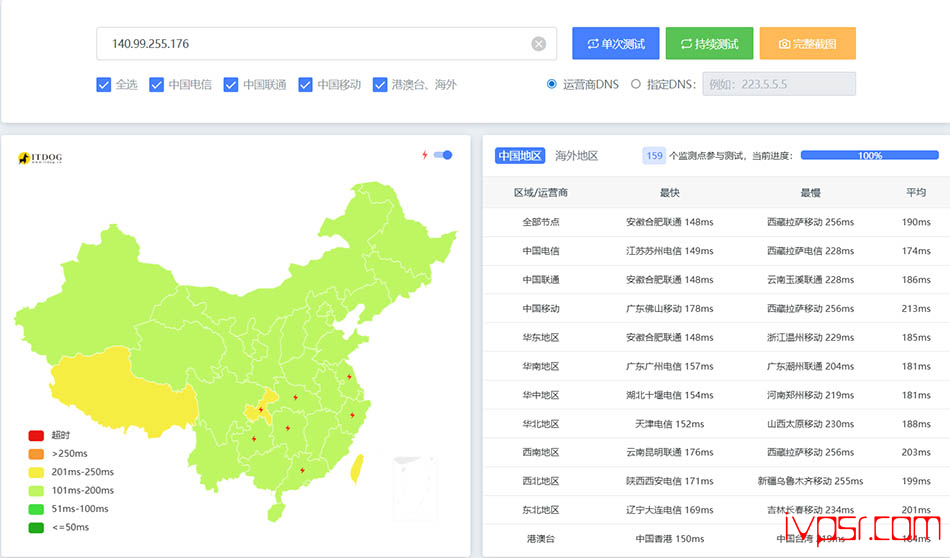Start a 单次测试 single test
950x558 pixels.
[x=616, y=44]
